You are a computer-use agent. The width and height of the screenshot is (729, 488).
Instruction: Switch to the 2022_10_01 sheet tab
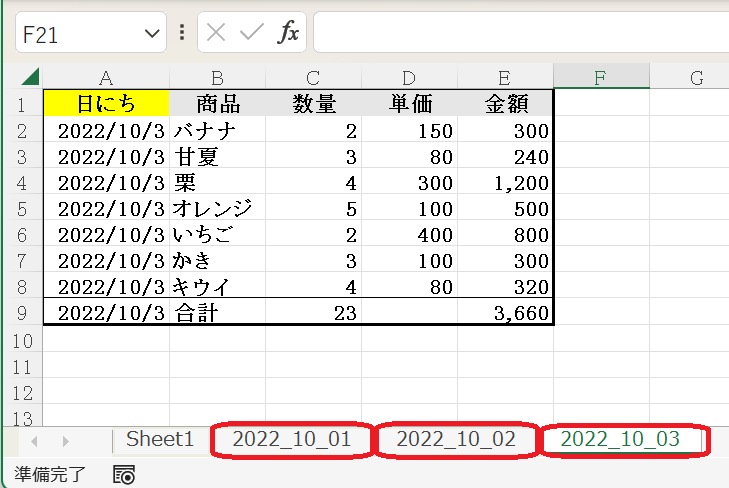292,440
